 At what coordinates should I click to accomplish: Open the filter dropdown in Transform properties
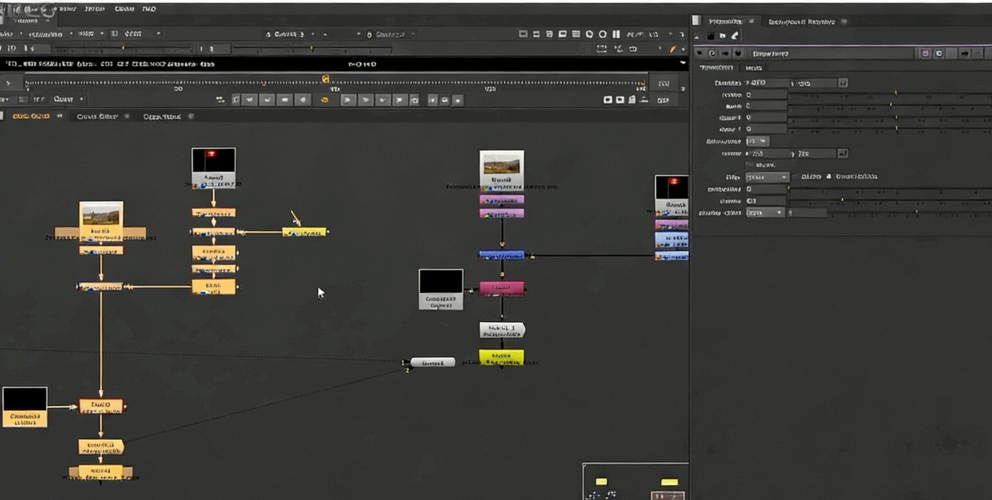[x=768, y=177]
